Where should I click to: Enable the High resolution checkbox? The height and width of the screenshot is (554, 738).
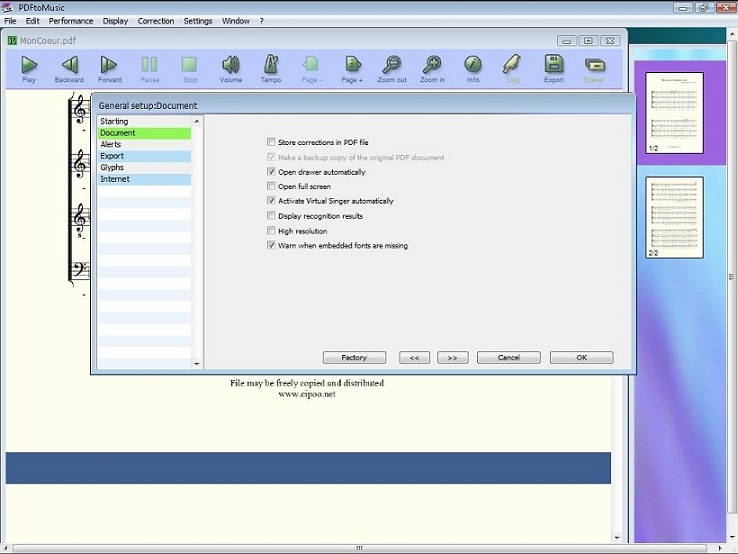(271, 231)
